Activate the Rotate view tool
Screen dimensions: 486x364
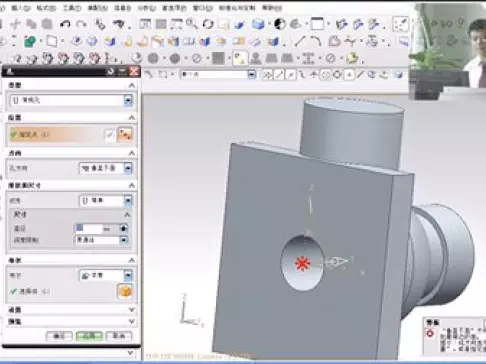click(x=208, y=24)
